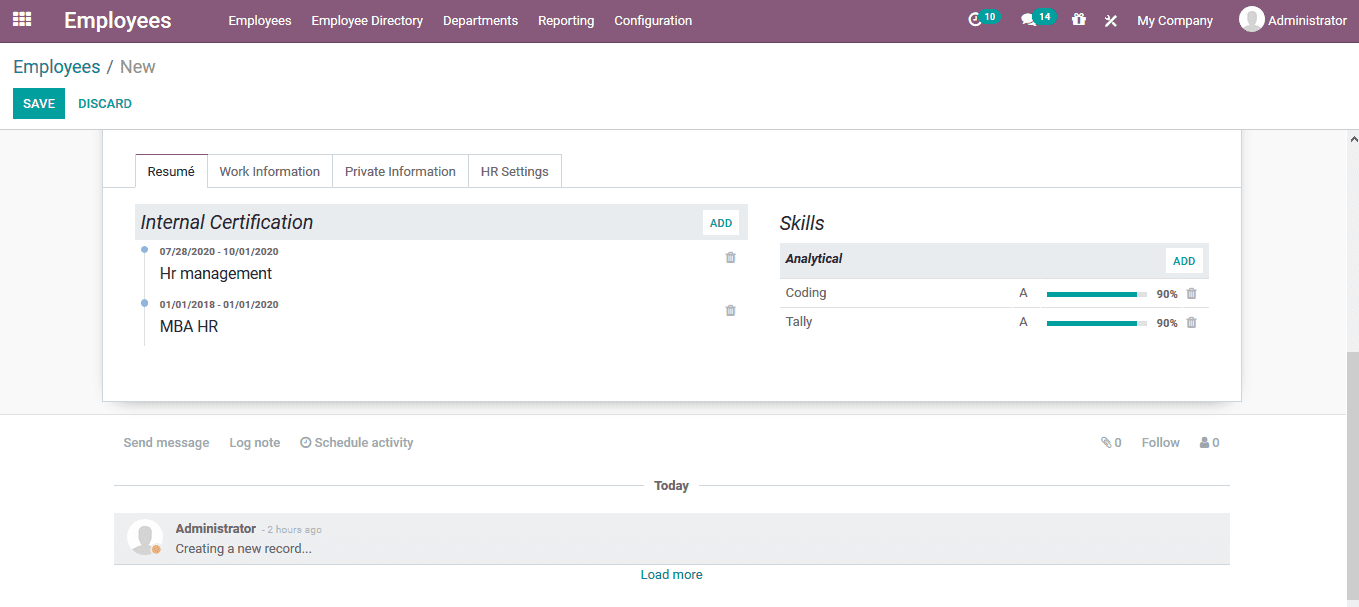Adjust the Tally skill progress bar

coord(1094,322)
